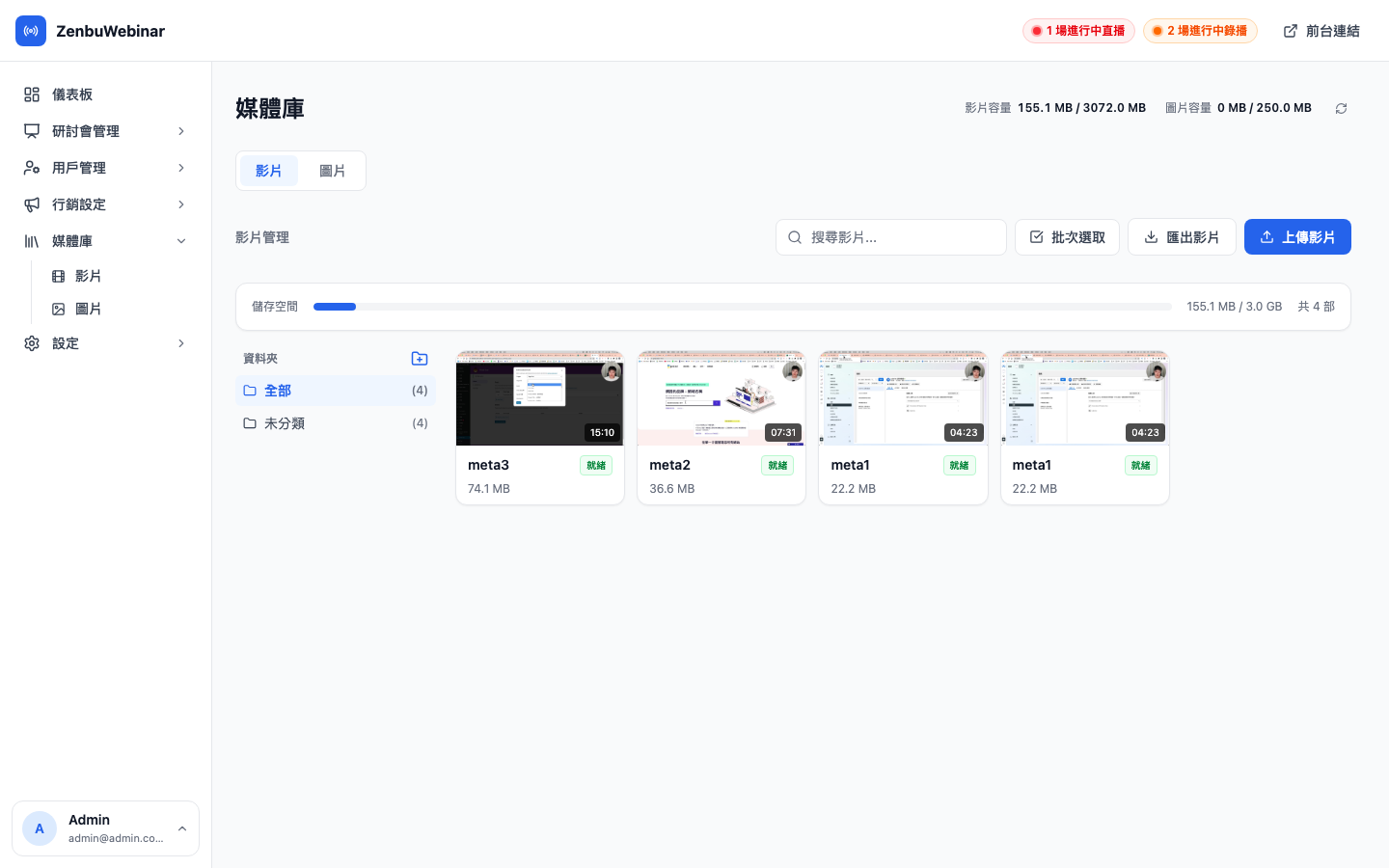Expand the 研討會管理 menu chevron
The image size is (1389, 868).
pyautogui.click(x=181, y=131)
